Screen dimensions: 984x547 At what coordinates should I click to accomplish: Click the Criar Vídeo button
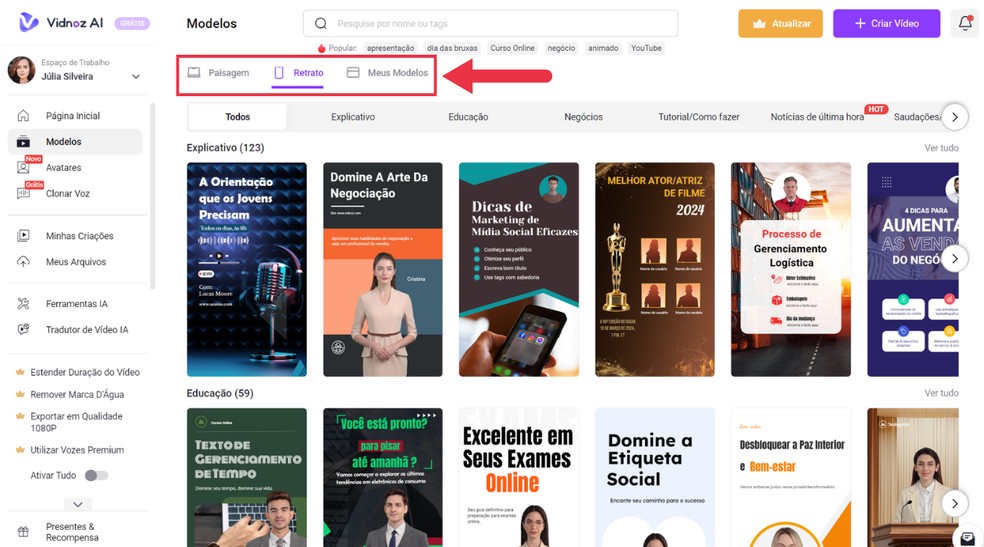(x=886, y=23)
